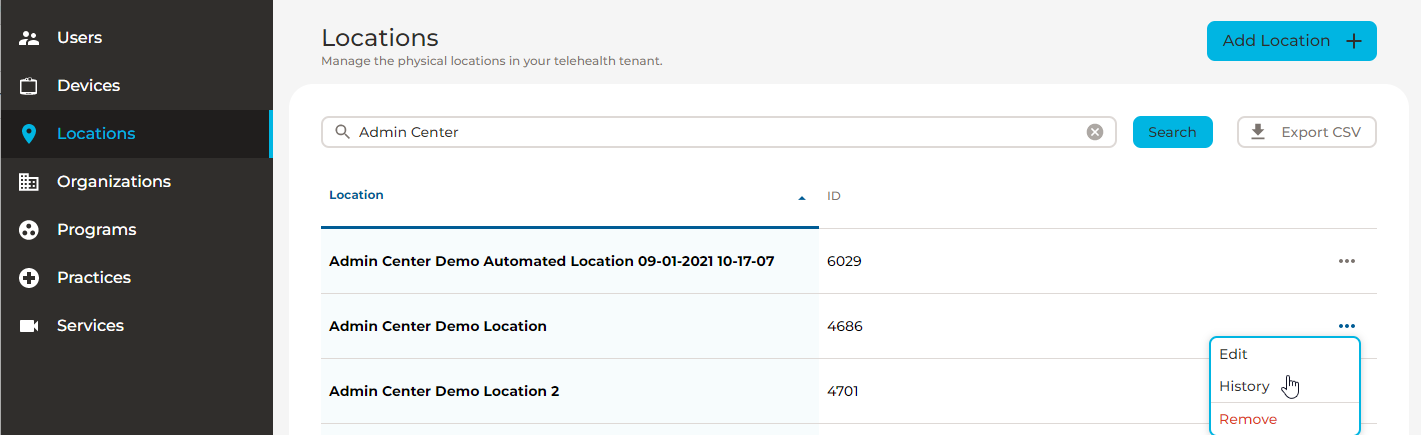Open the Users sidebar section

(x=135, y=38)
